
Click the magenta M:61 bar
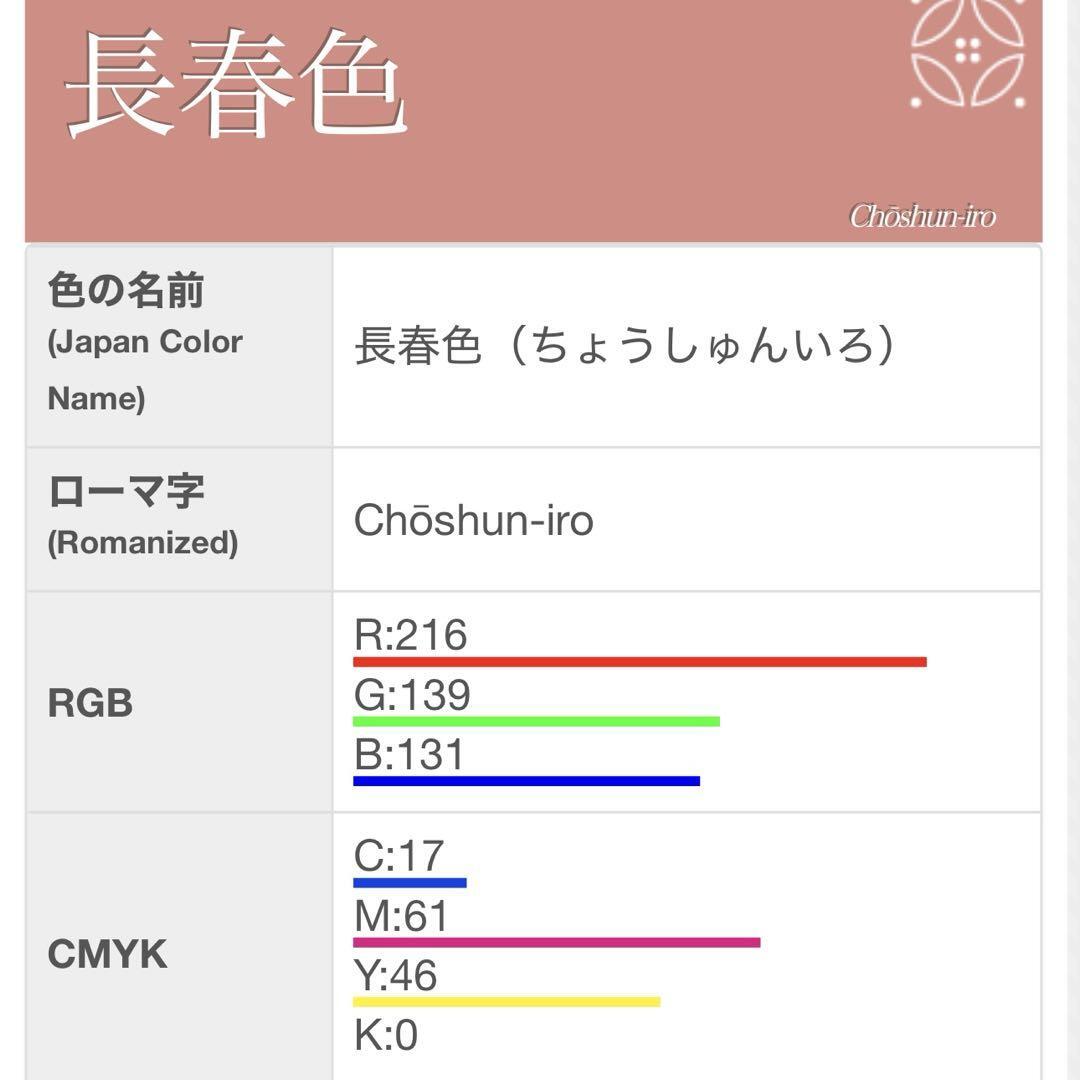556,942
